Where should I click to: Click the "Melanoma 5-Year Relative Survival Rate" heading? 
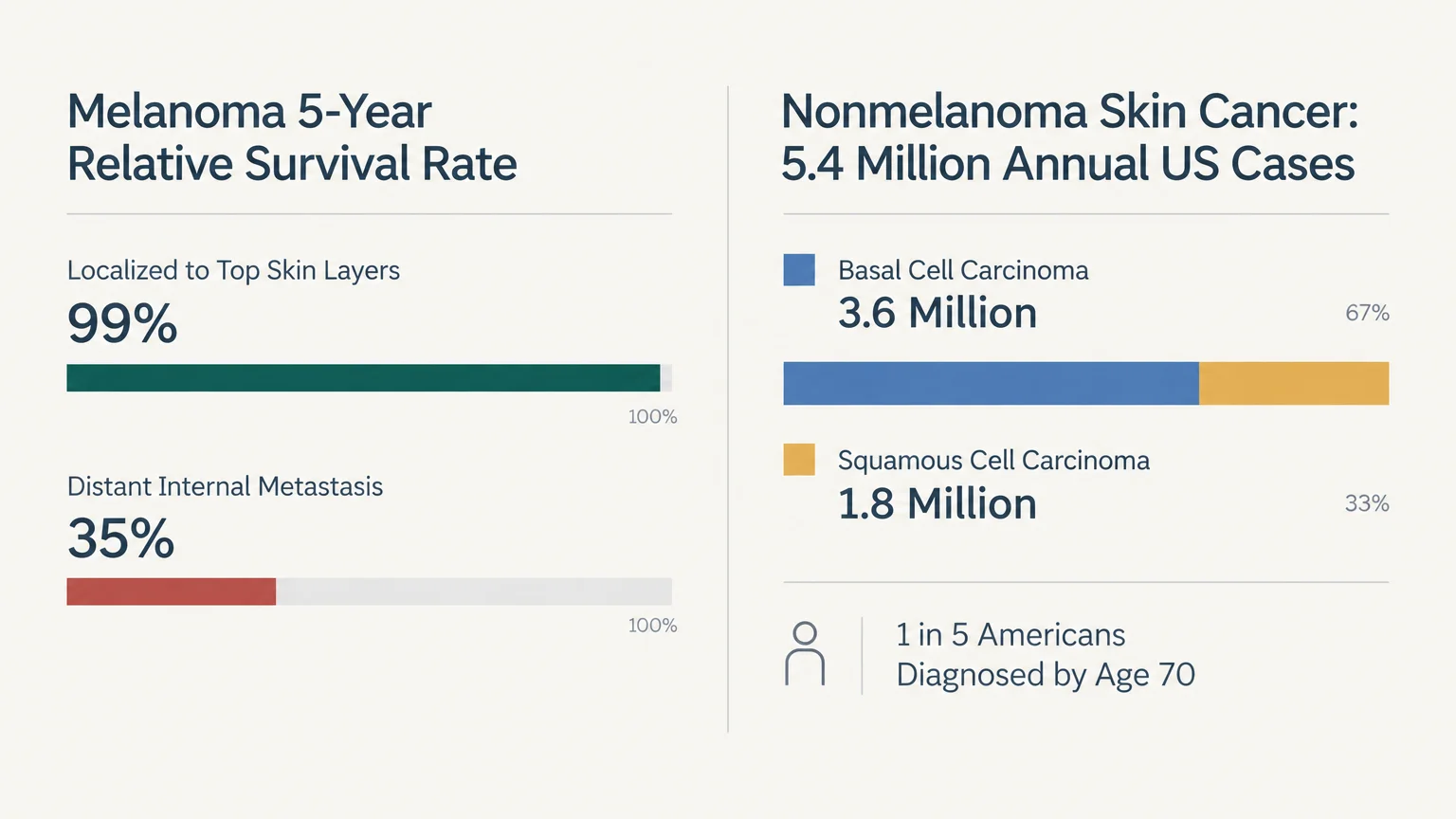pyautogui.click(x=292, y=137)
